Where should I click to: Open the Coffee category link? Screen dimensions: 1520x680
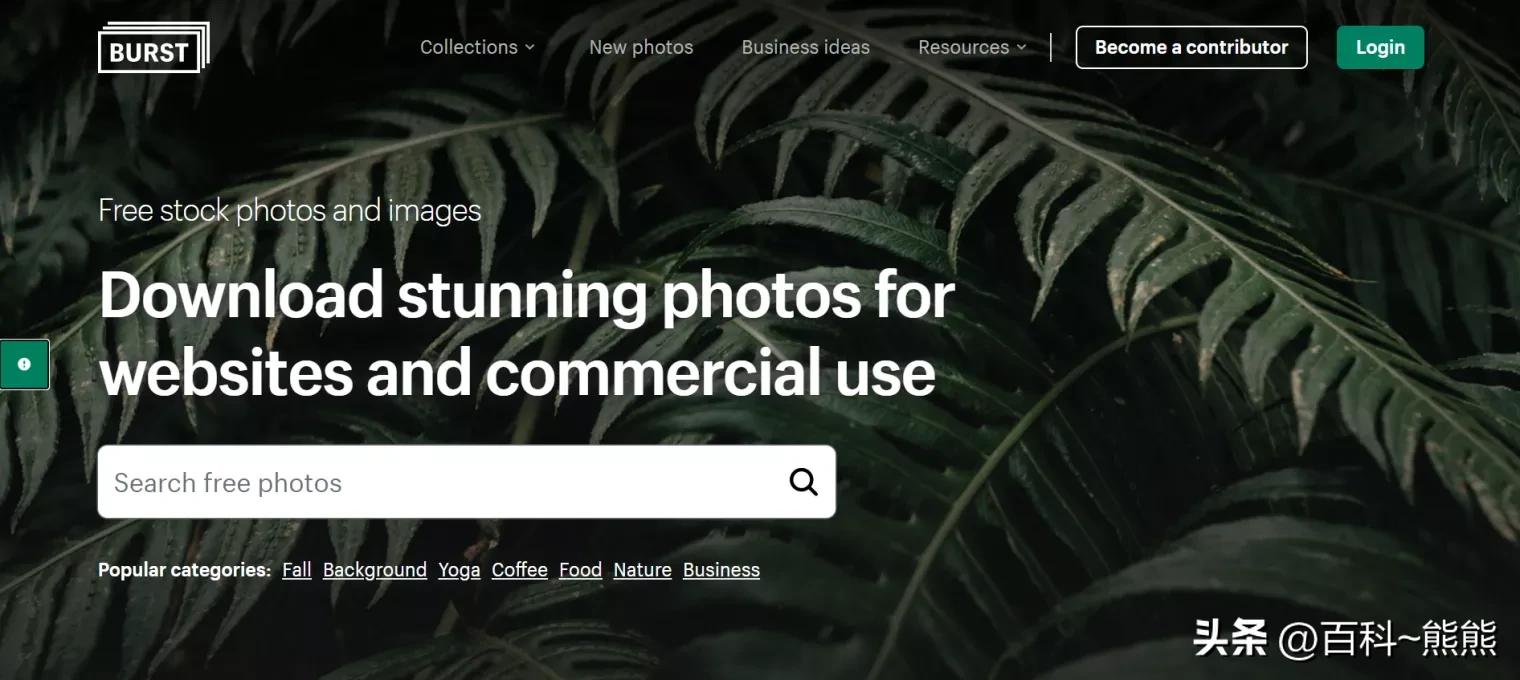[x=520, y=570]
